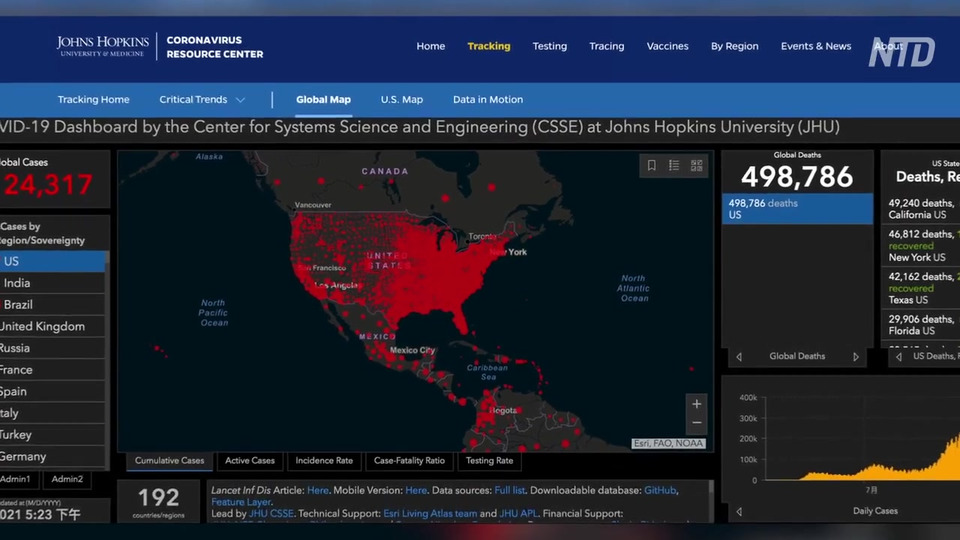Viewport: 960px width, 540px height.
Task: Select the Active Cases map tab
Action: 250,461
